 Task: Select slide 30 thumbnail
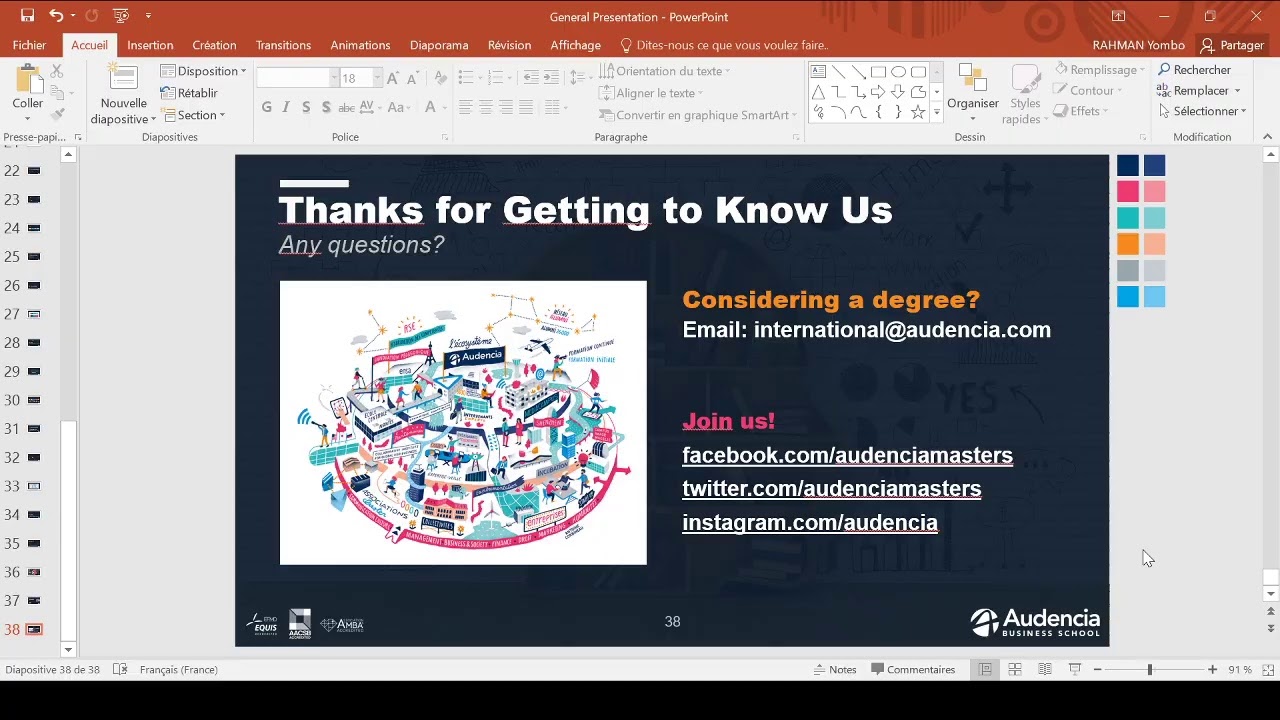coord(34,400)
